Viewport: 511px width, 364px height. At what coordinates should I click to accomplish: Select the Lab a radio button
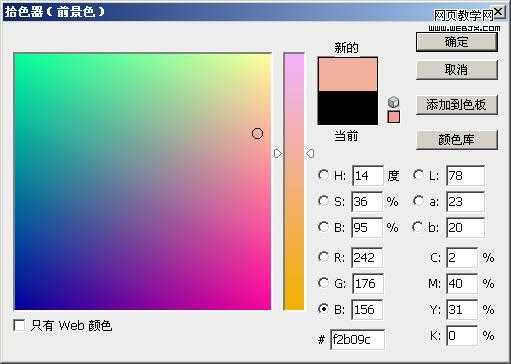tap(418, 201)
